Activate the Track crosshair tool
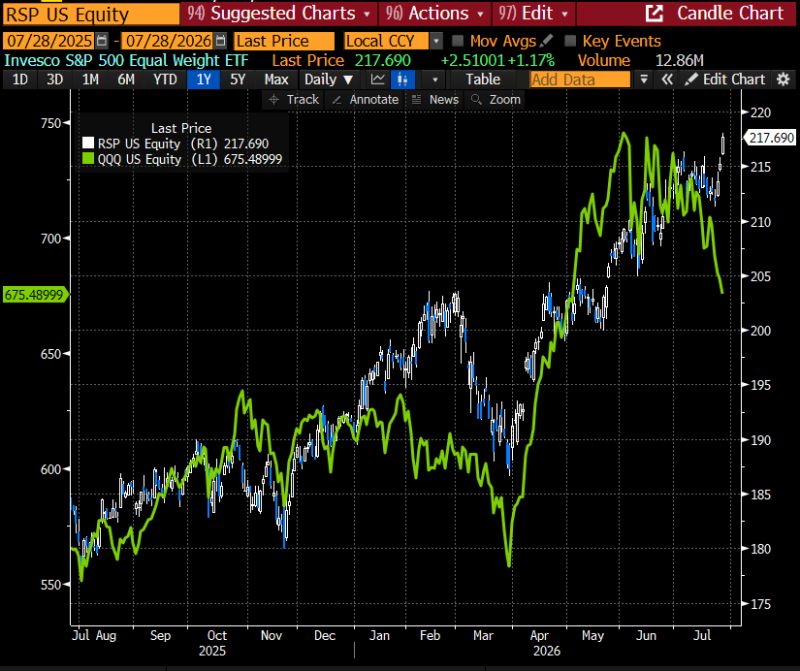The height and width of the screenshot is (671, 800). [x=294, y=100]
